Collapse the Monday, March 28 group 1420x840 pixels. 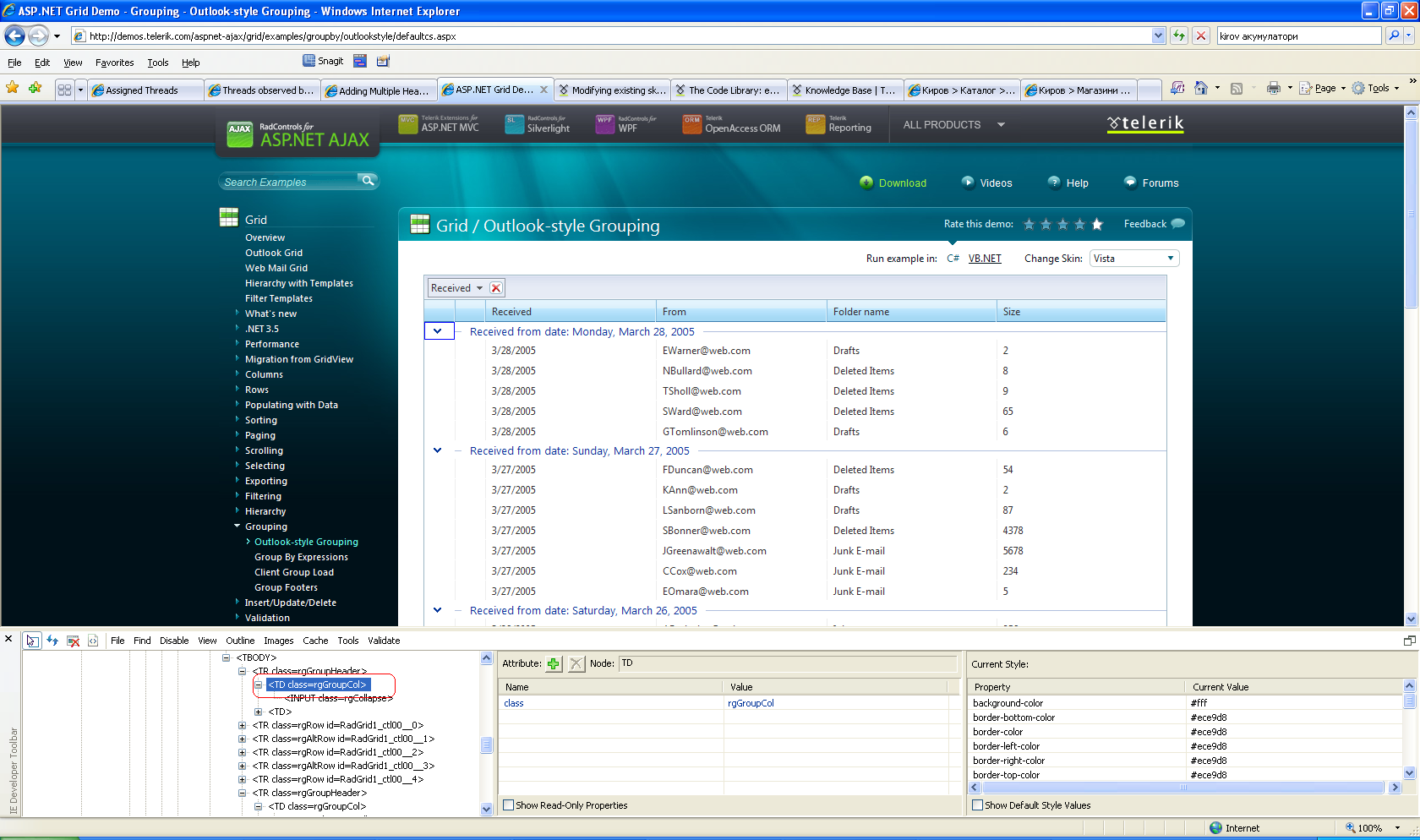(438, 331)
